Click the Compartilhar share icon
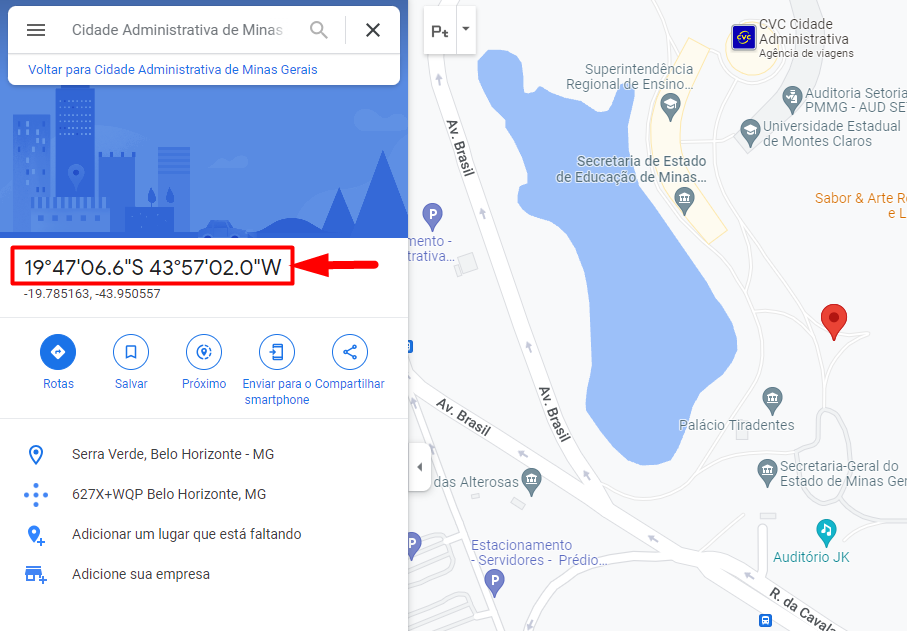Image resolution: width=907 pixels, height=631 pixels. click(x=349, y=352)
